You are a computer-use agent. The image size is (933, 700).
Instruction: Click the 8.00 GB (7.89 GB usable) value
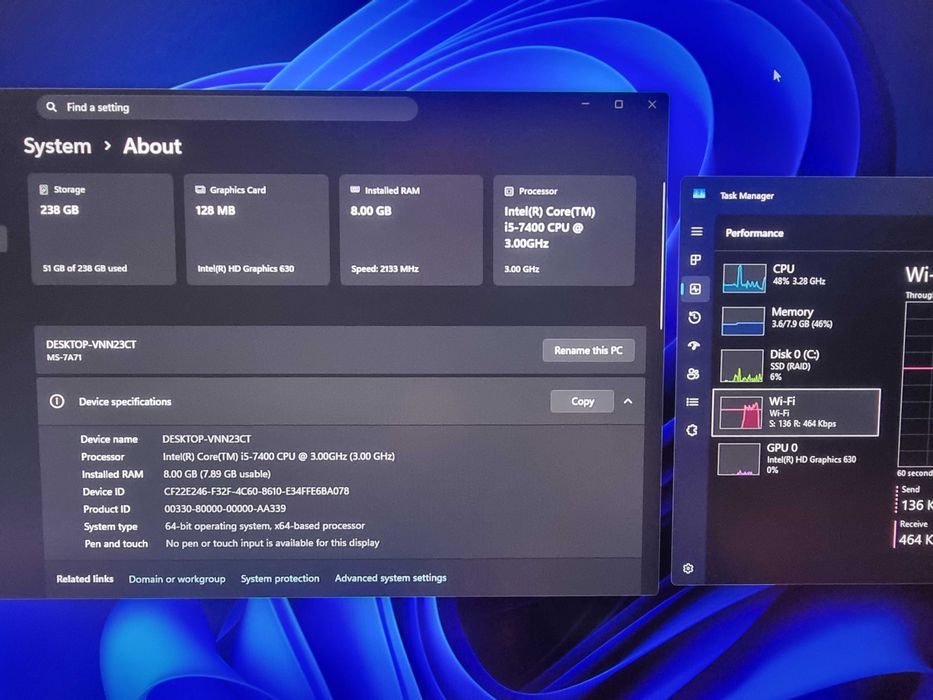217,474
